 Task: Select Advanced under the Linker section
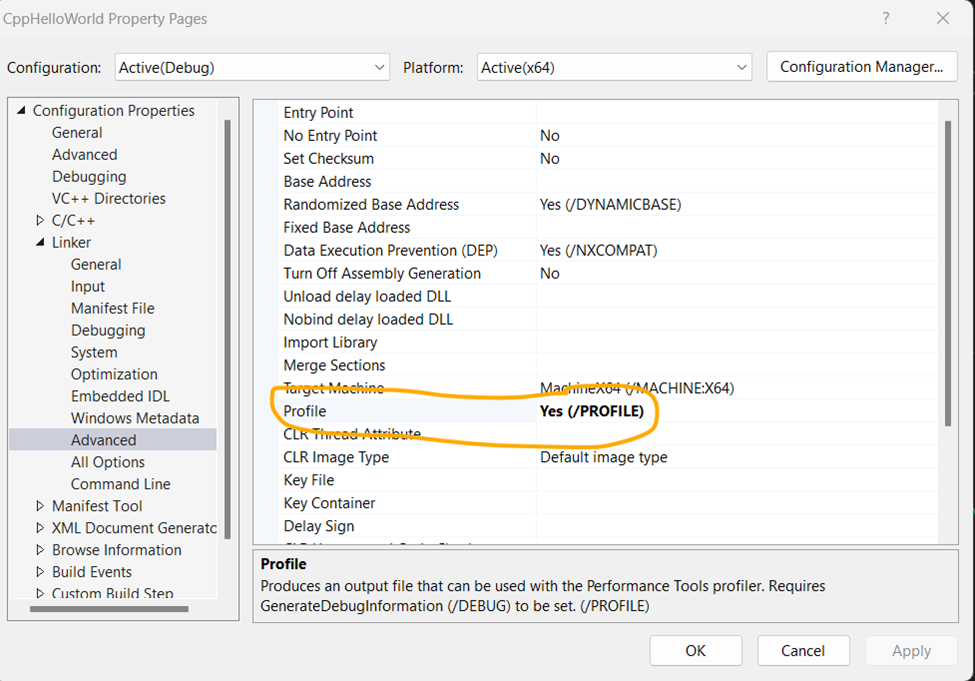click(x=103, y=439)
